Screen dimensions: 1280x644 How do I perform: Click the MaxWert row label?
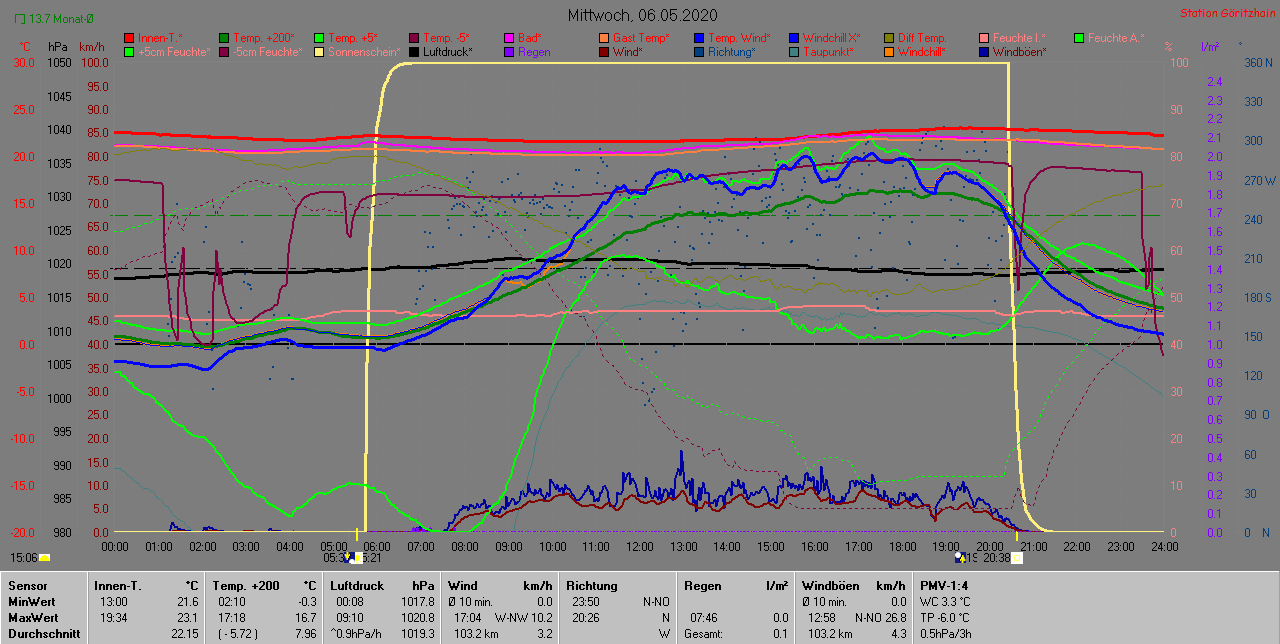(x=34, y=617)
